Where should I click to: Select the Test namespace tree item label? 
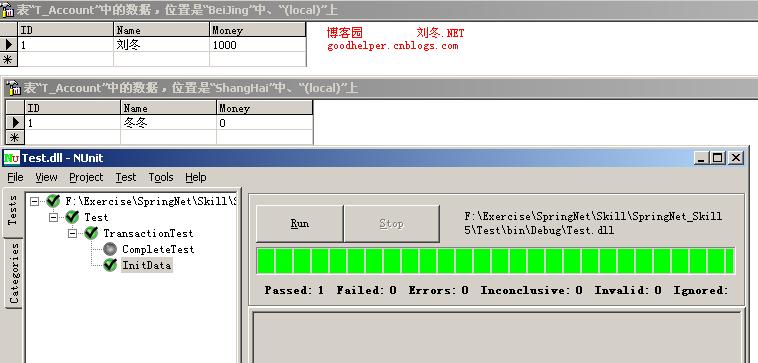(96, 217)
